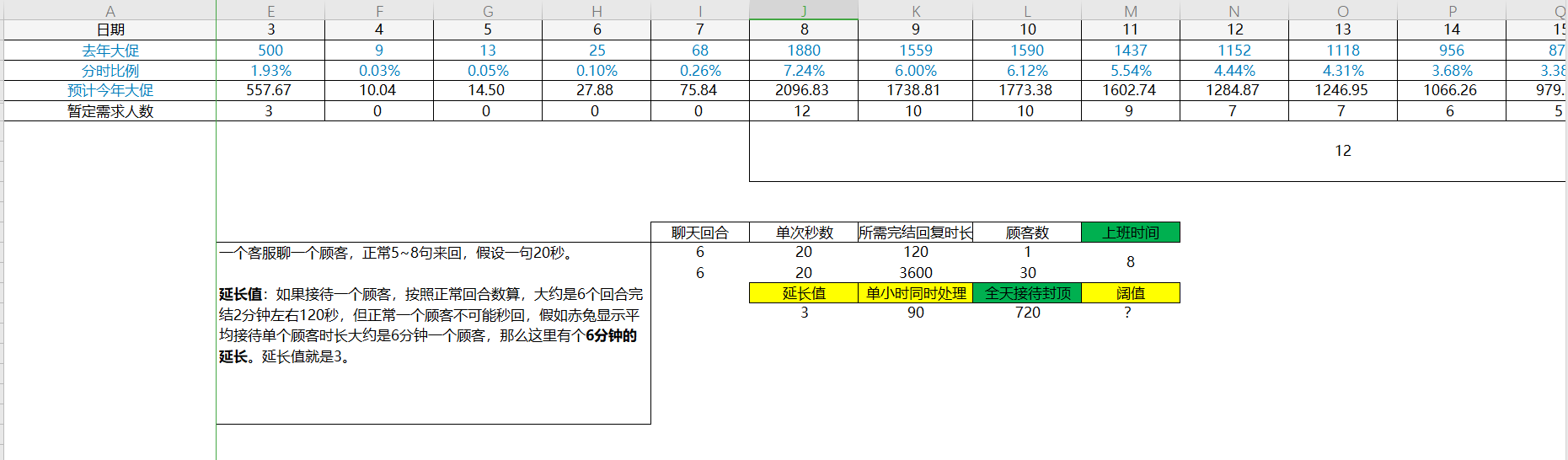This screenshot has width=1568, height=460.
Task: Click the 暂定需求人数 label cell
Action: pyautogui.click(x=110, y=111)
